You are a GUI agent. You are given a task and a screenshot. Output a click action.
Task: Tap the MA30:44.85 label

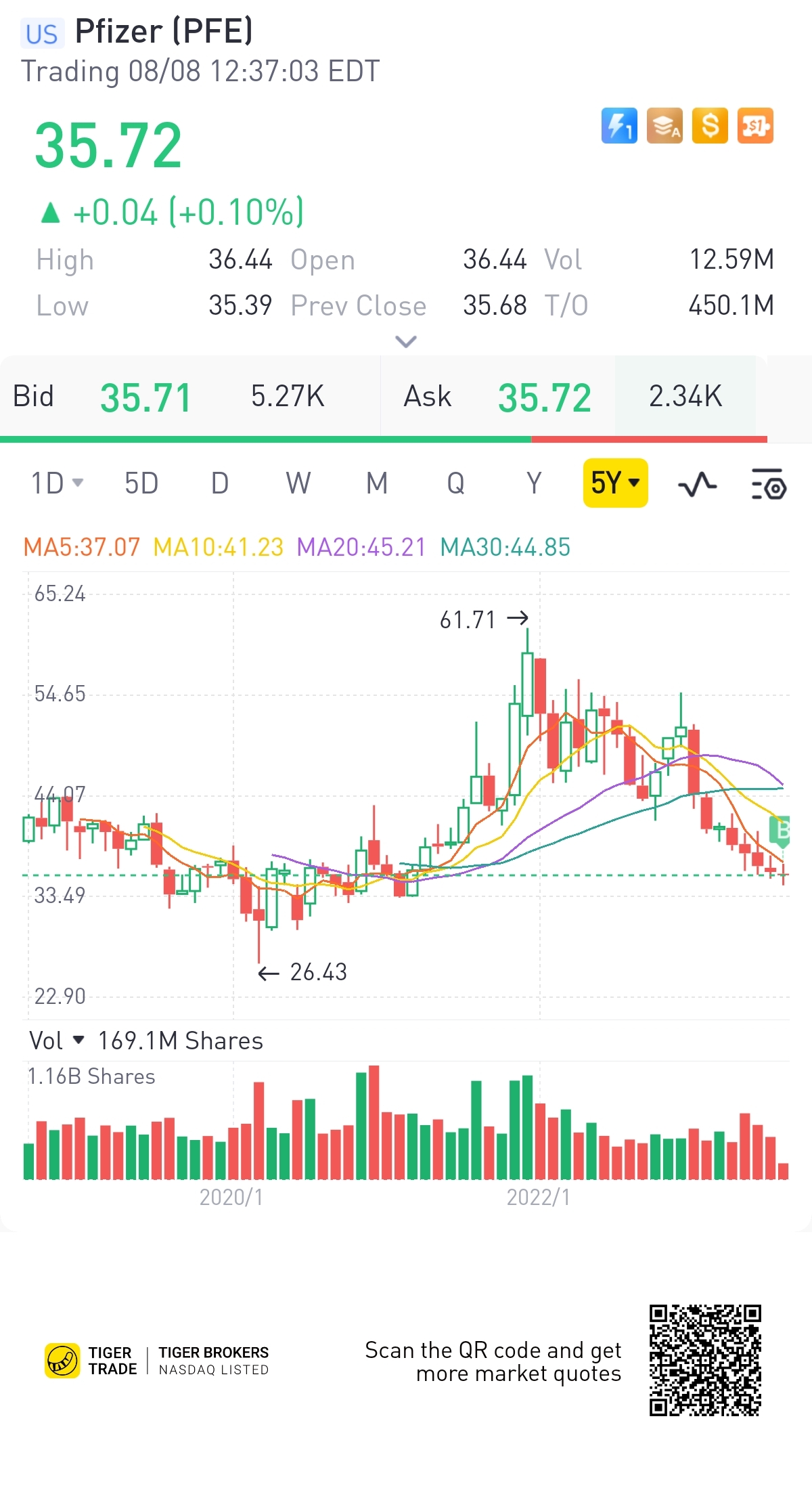[505, 547]
